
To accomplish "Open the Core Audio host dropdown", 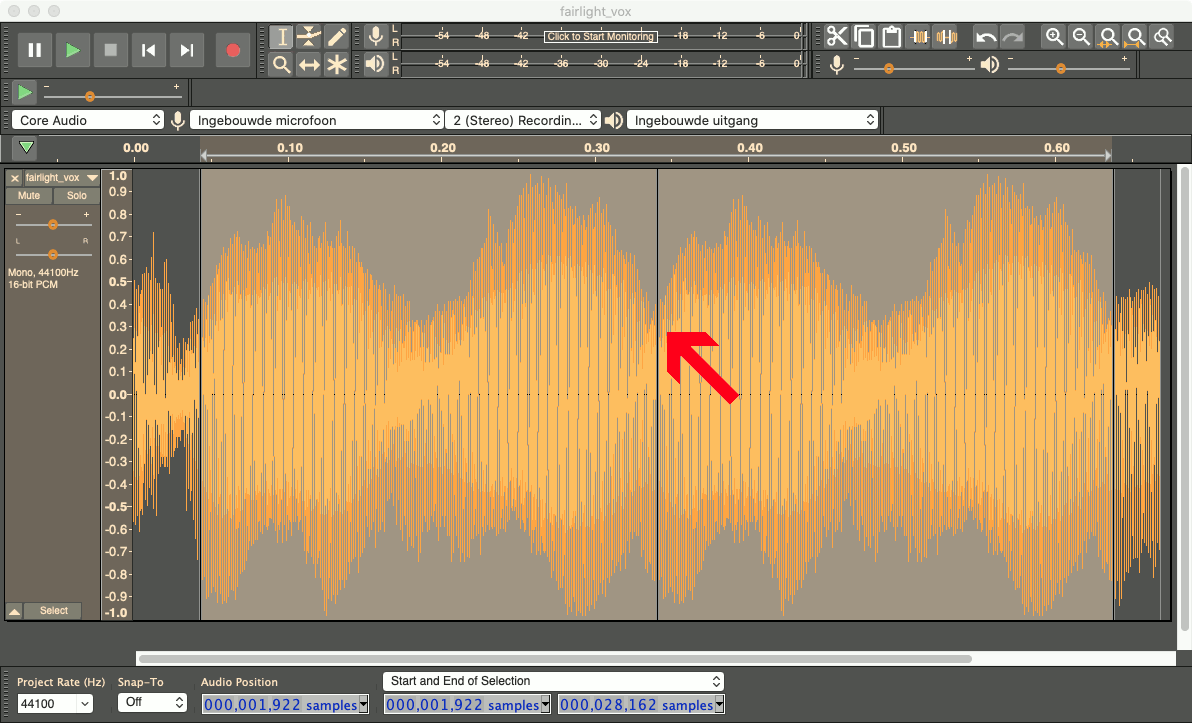I will pyautogui.click(x=88, y=120).
